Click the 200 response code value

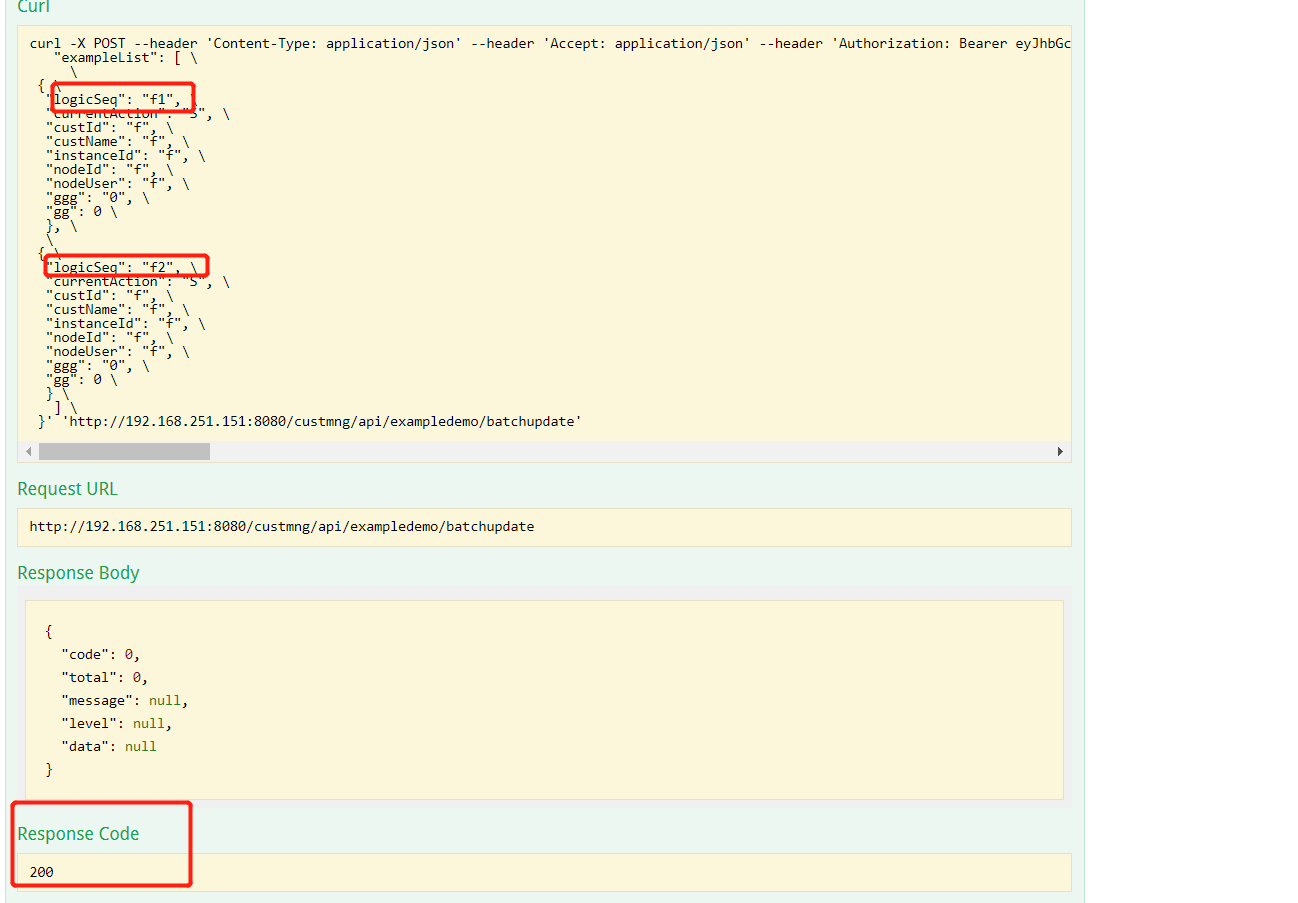point(42,872)
